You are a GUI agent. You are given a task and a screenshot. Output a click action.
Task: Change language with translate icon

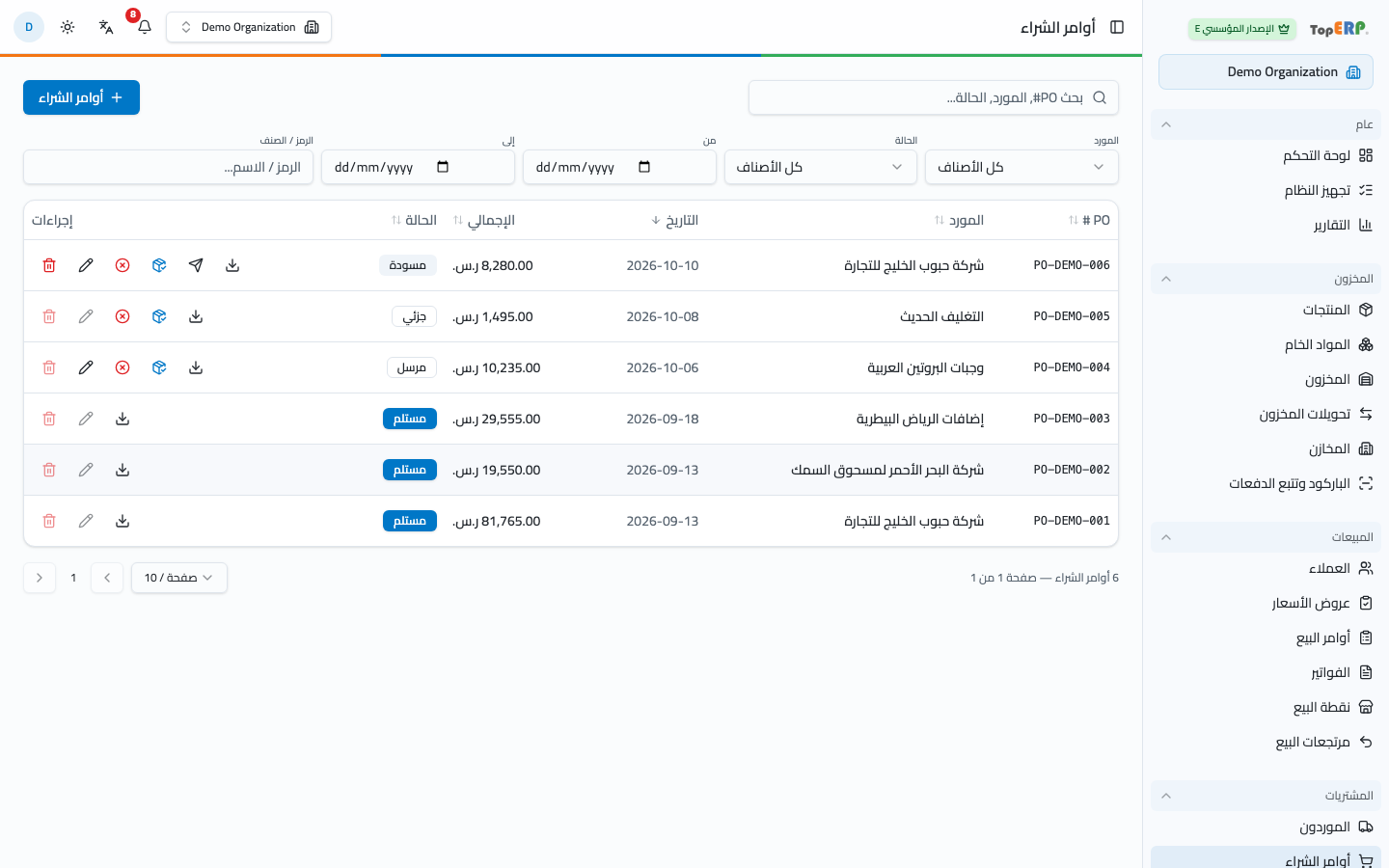coord(106,27)
